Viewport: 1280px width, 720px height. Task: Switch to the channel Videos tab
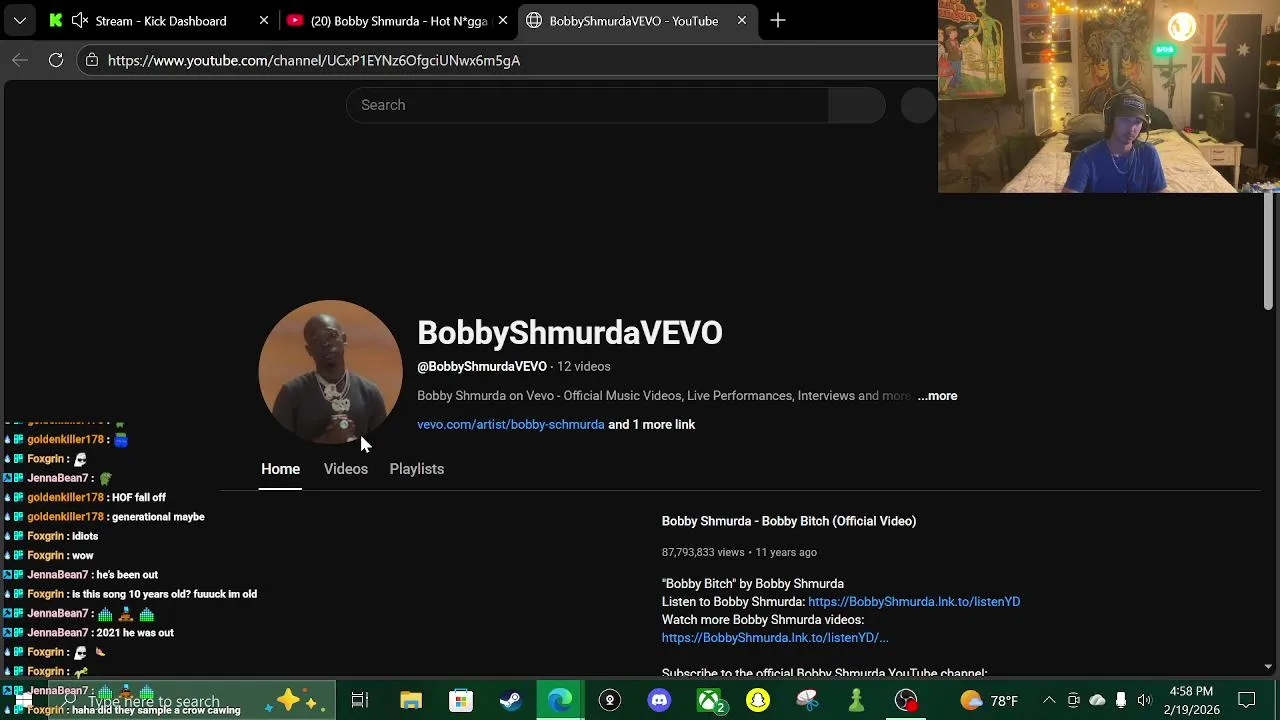click(346, 469)
